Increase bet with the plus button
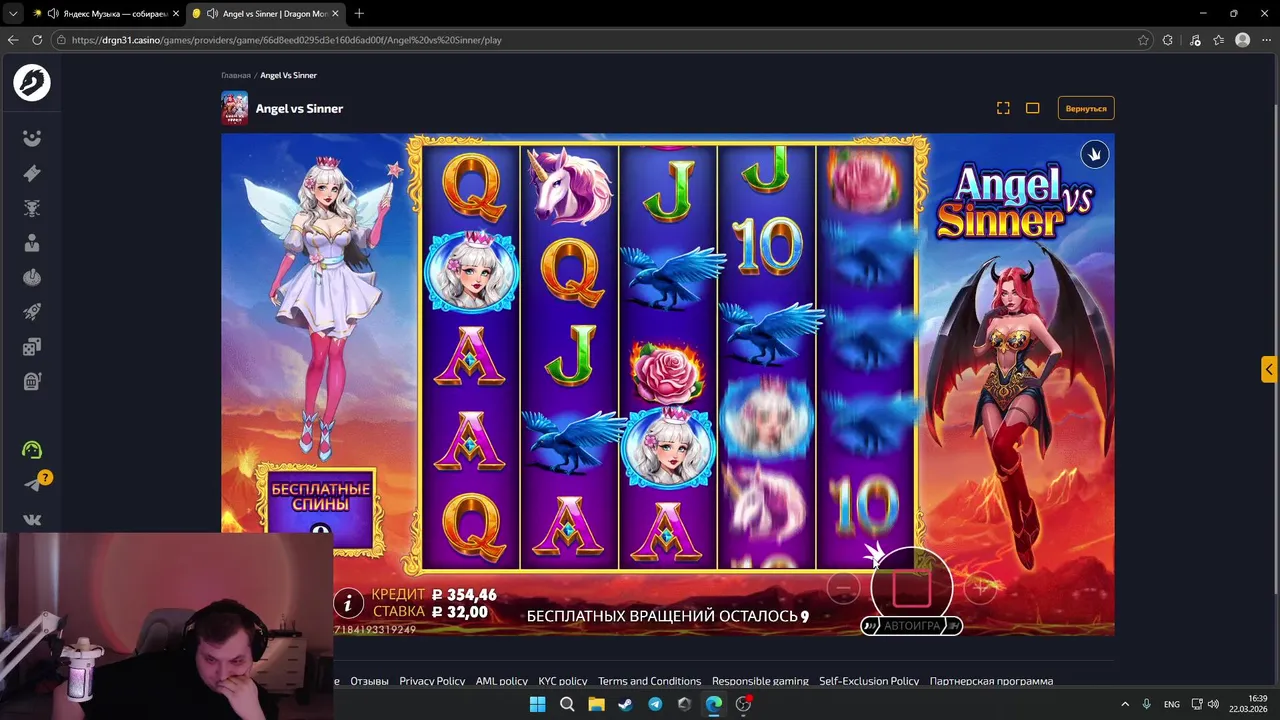The width and height of the screenshot is (1280, 720). [x=979, y=589]
